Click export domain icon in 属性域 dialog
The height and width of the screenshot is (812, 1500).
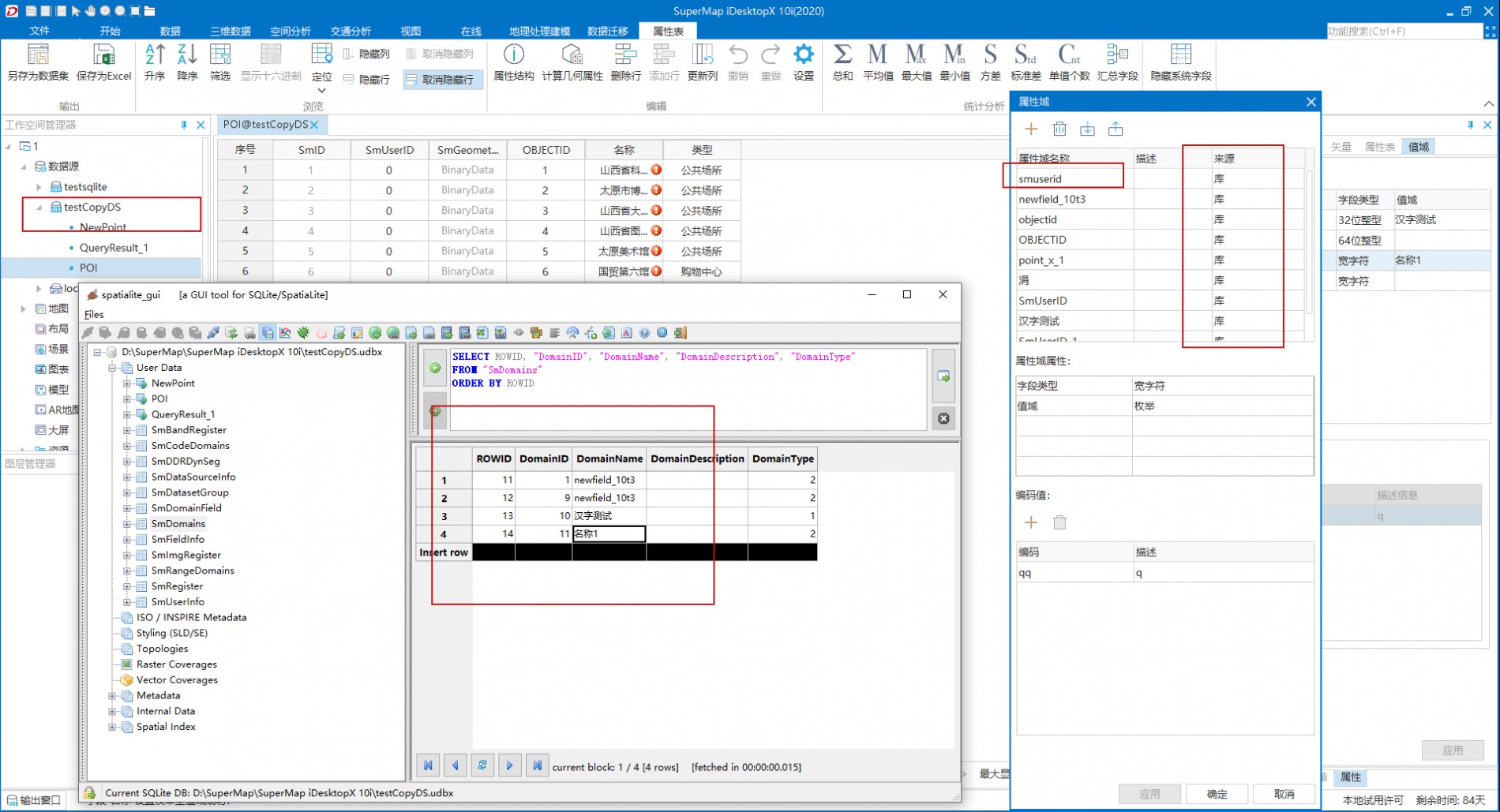pos(1116,129)
